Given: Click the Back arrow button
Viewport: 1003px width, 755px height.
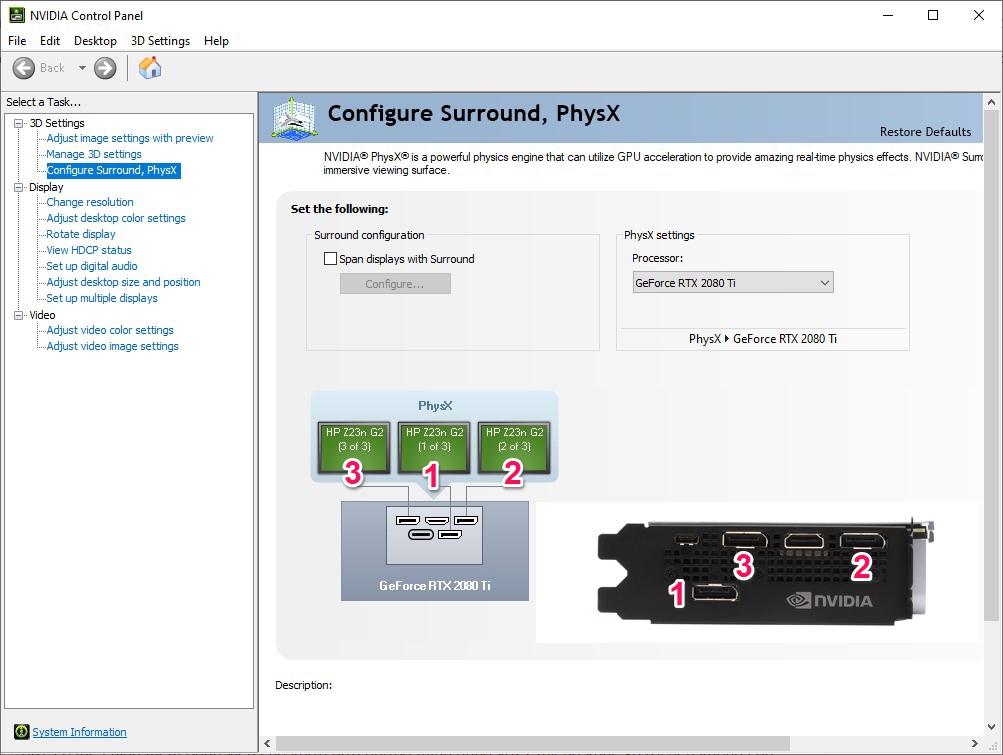Looking at the screenshot, I should coord(24,68).
